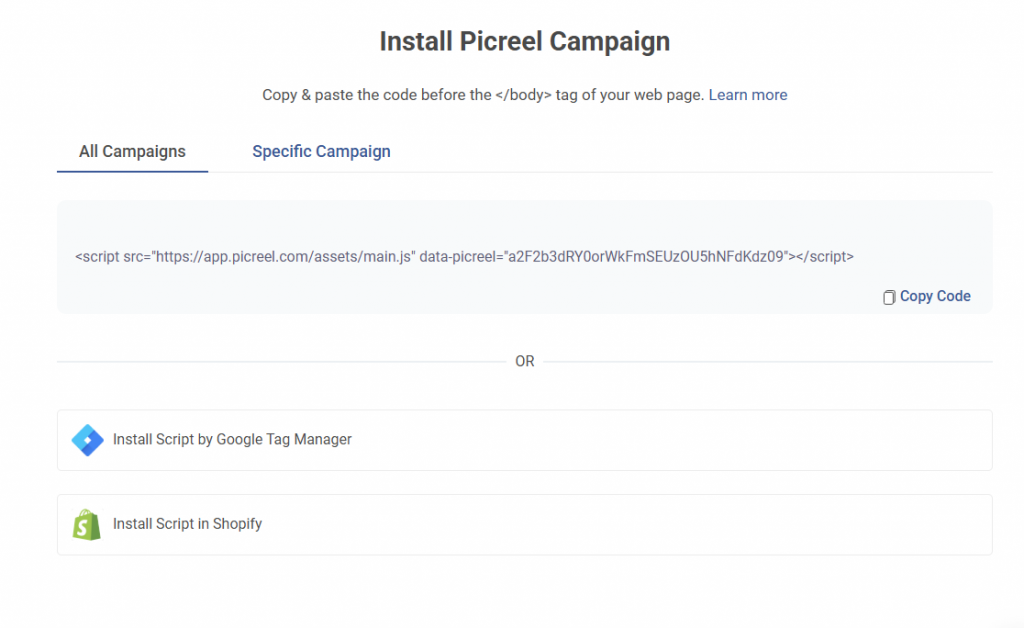This screenshot has height=628, width=1024.
Task: Click the clipboard icon beside Copy Code
Action: point(889,297)
